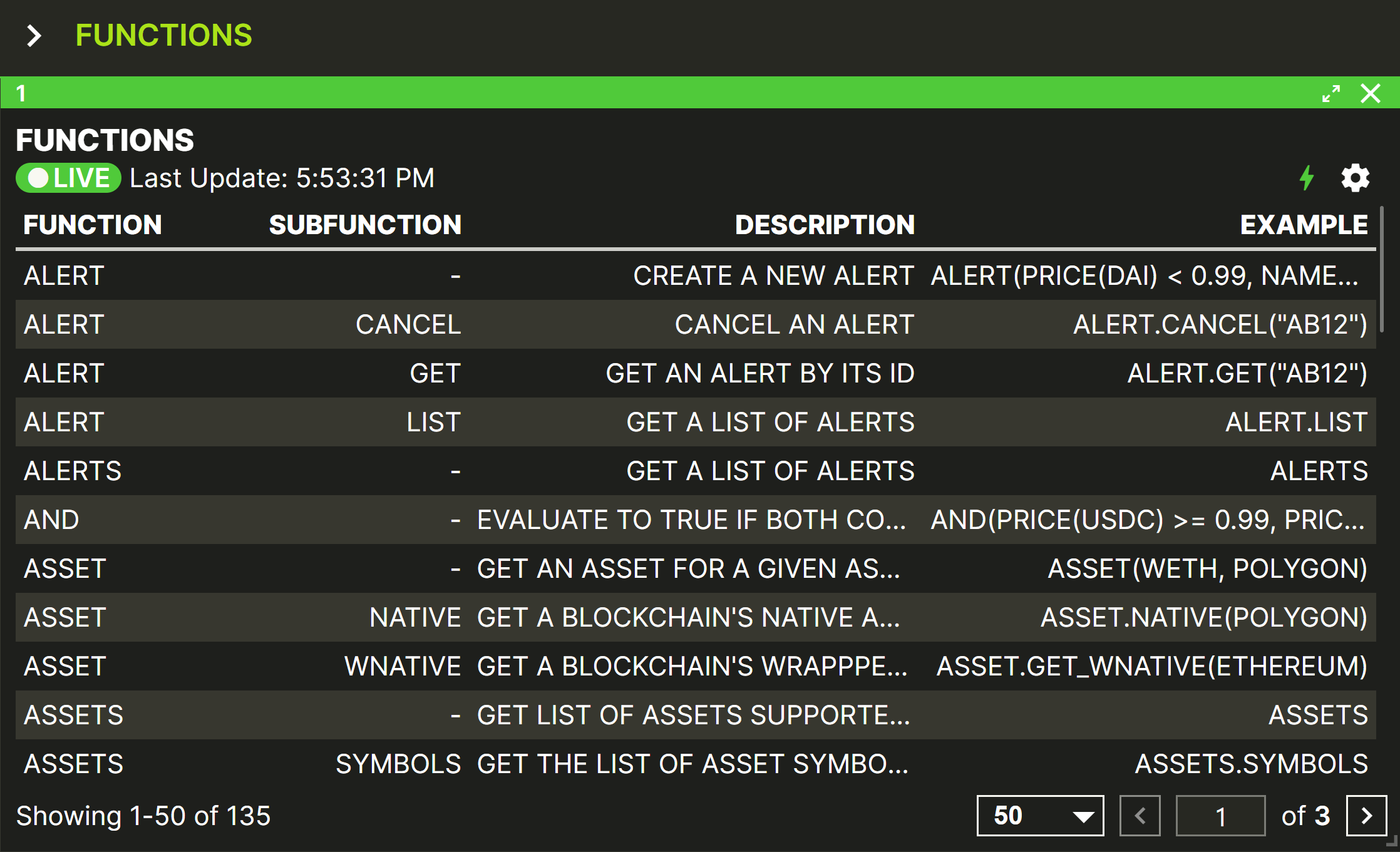Image resolution: width=1400 pixels, height=852 pixels.
Task: Click the AND function row
Action: point(695,520)
